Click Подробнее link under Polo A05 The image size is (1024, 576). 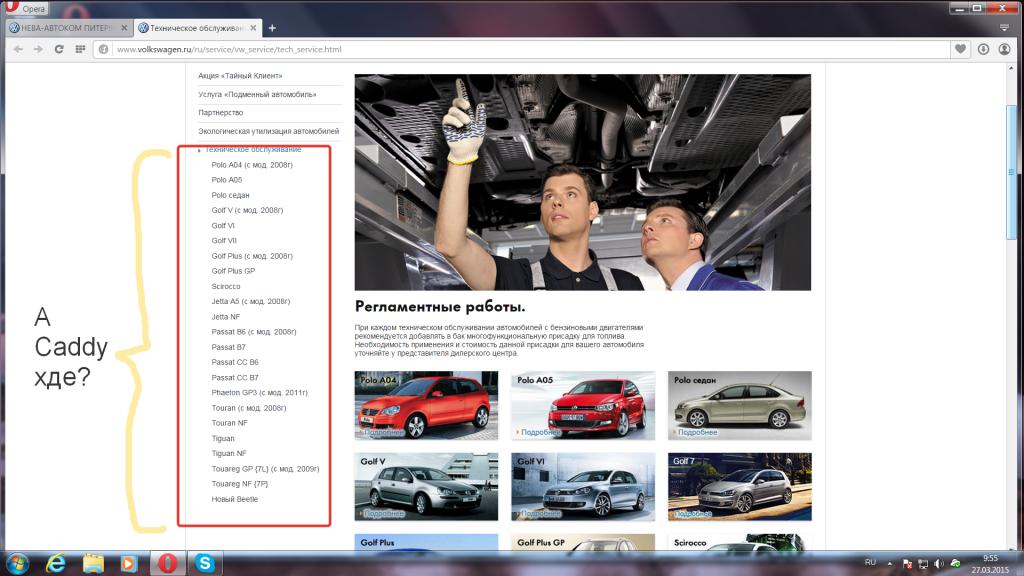(539, 432)
